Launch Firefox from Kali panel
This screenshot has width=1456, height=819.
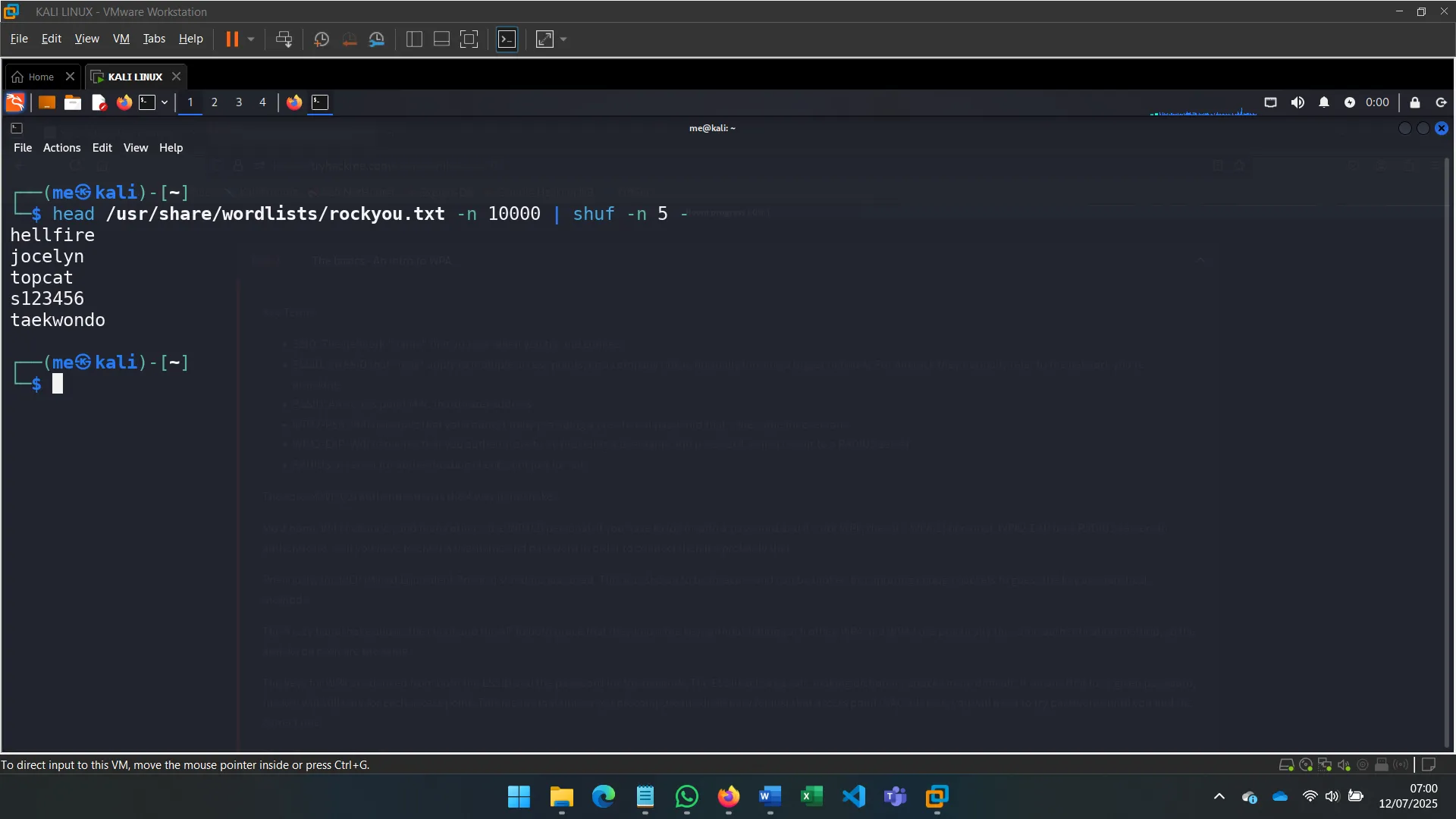point(124,102)
